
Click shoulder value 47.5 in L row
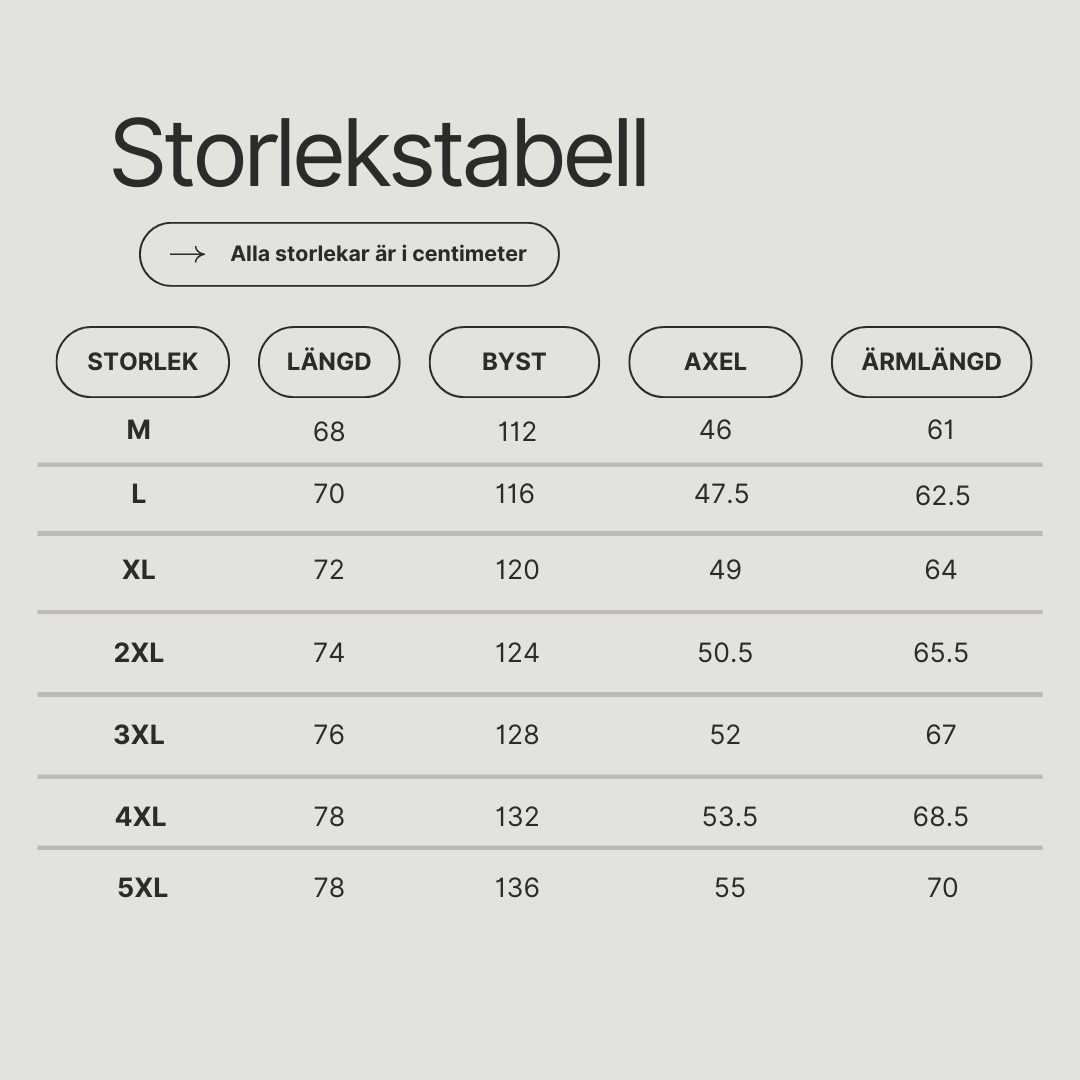coord(721,494)
